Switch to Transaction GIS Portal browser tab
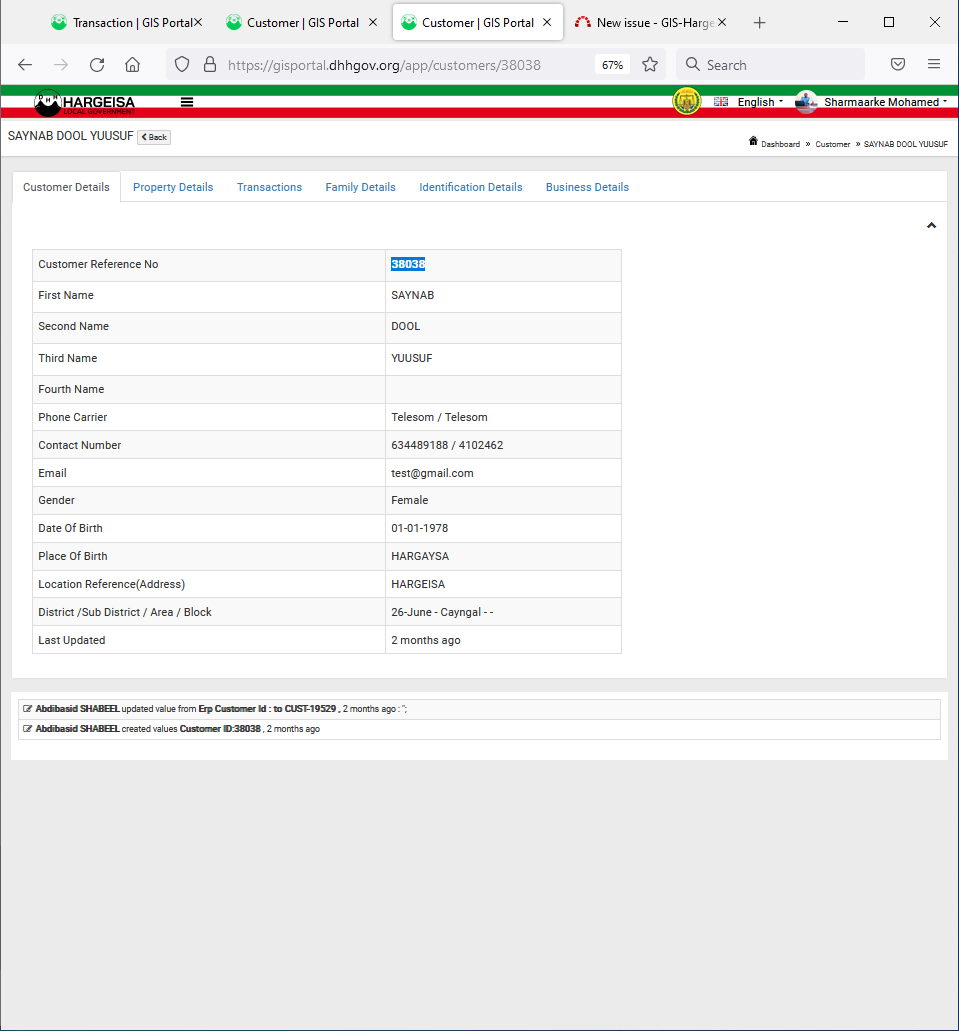 (124, 23)
